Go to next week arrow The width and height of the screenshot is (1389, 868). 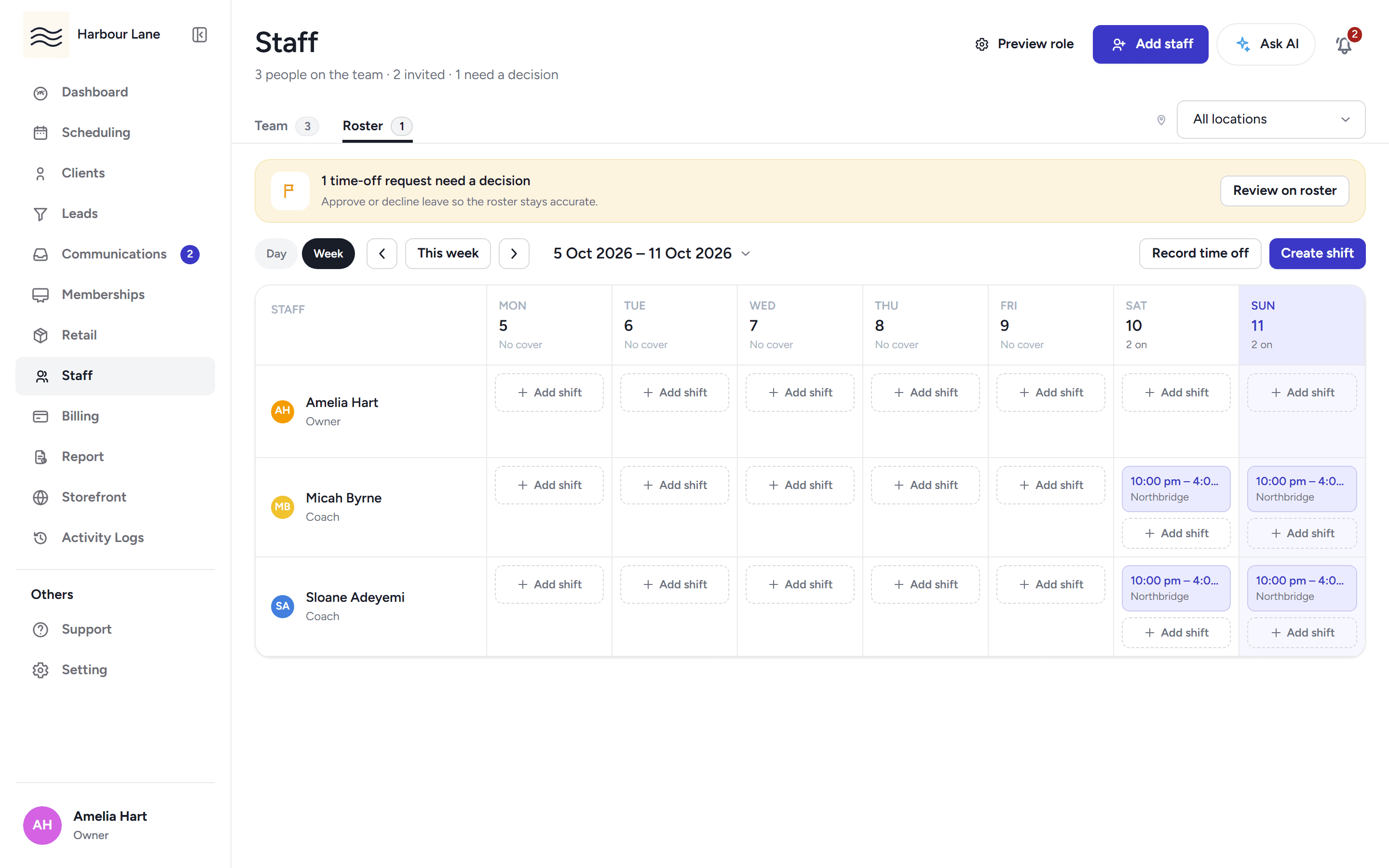pyautogui.click(x=514, y=254)
